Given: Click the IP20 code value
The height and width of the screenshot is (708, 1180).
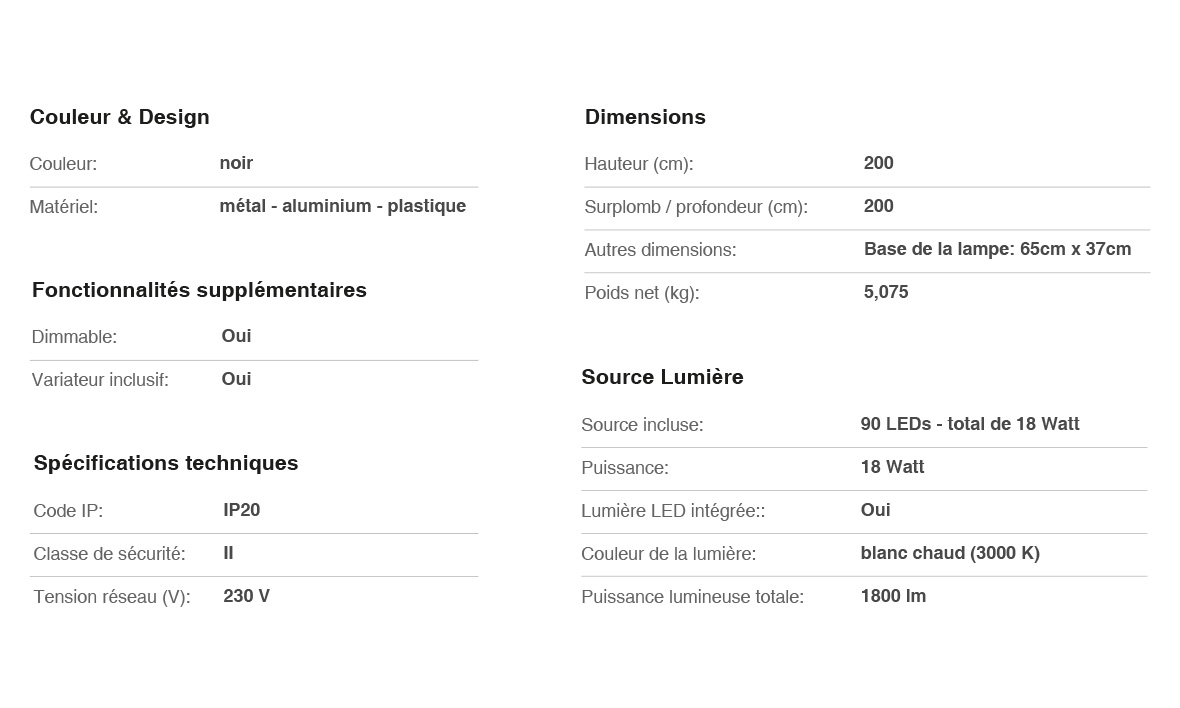Looking at the screenshot, I should [241, 510].
